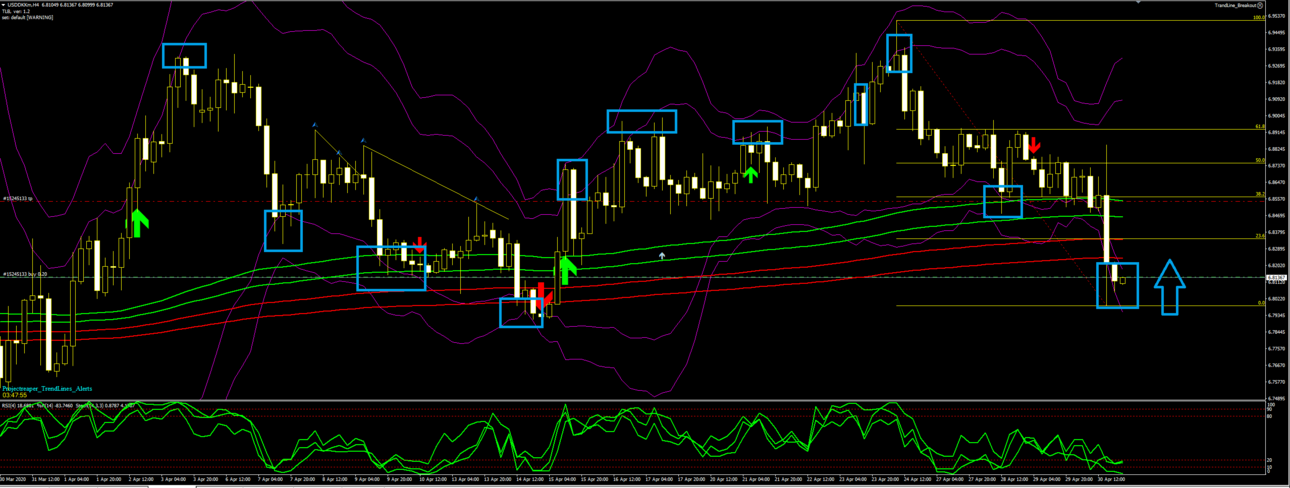Select the small white up arrow near 17 Apr
The image size is (1290, 488).
coord(662,256)
